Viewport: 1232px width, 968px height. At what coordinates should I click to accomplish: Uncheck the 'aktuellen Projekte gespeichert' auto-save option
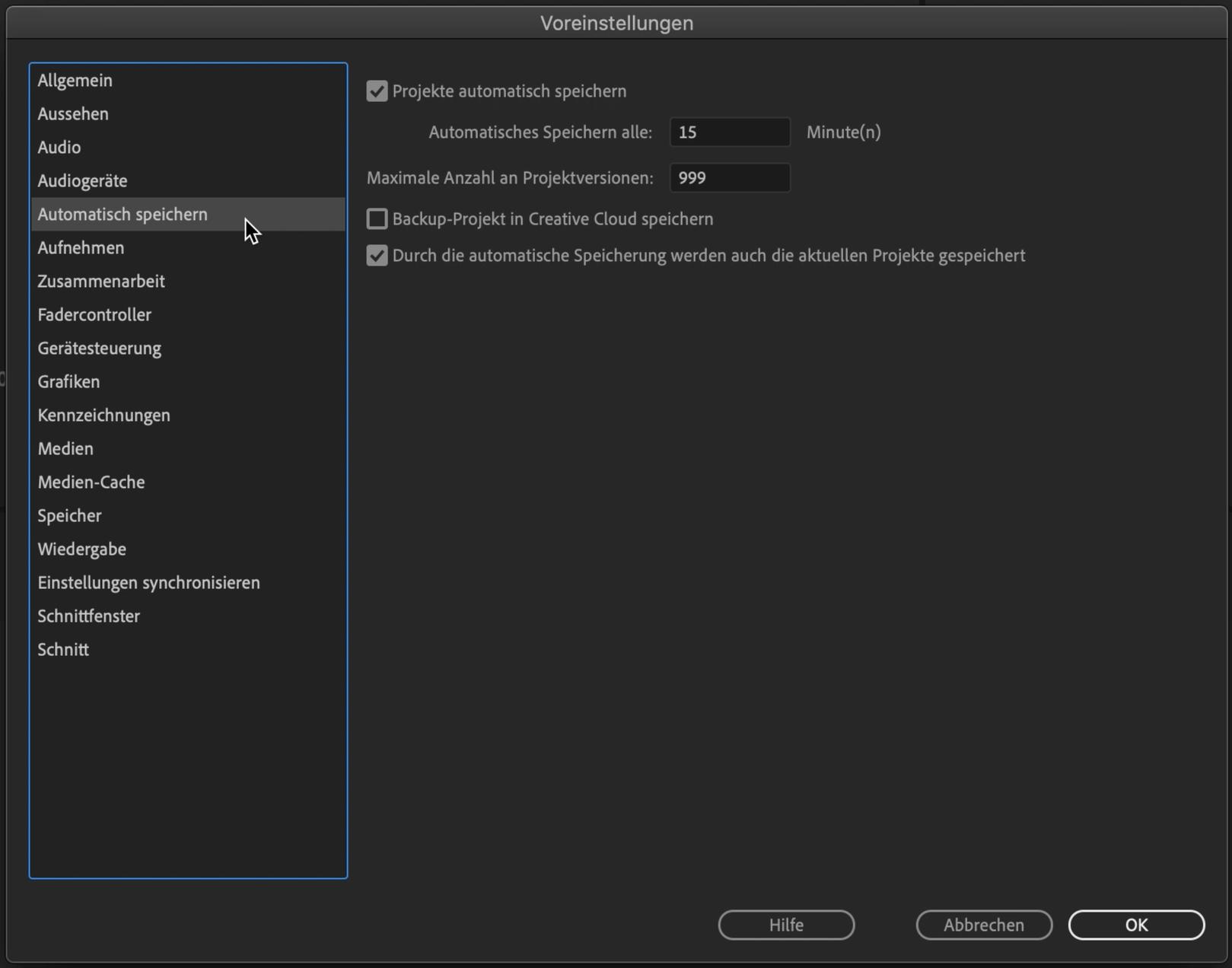click(x=377, y=256)
